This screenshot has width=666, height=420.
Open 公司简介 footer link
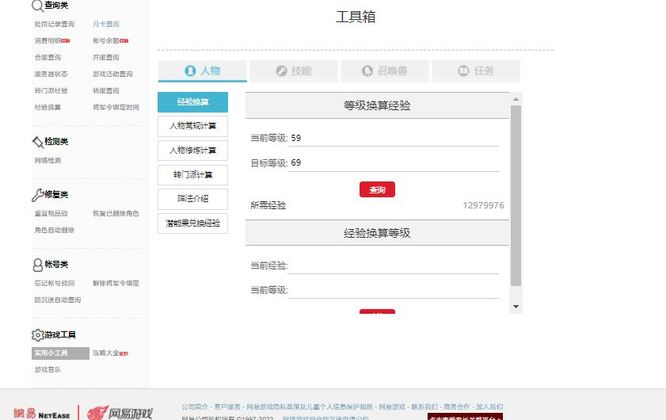pyautogui.click(x=195, y=407)
